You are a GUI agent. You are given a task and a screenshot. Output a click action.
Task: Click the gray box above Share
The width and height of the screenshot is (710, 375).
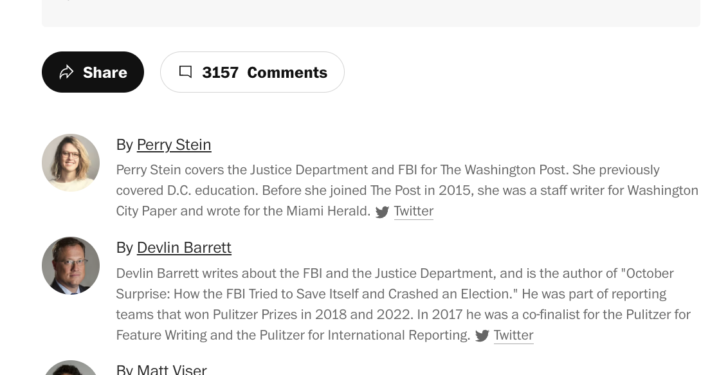tap(371, 13)
